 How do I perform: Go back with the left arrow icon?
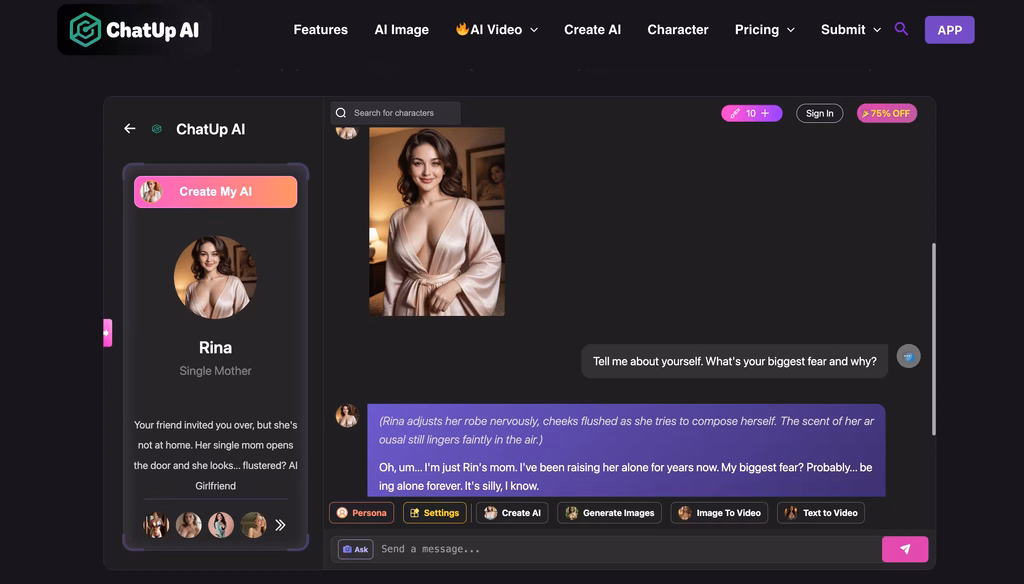(130, 129)
